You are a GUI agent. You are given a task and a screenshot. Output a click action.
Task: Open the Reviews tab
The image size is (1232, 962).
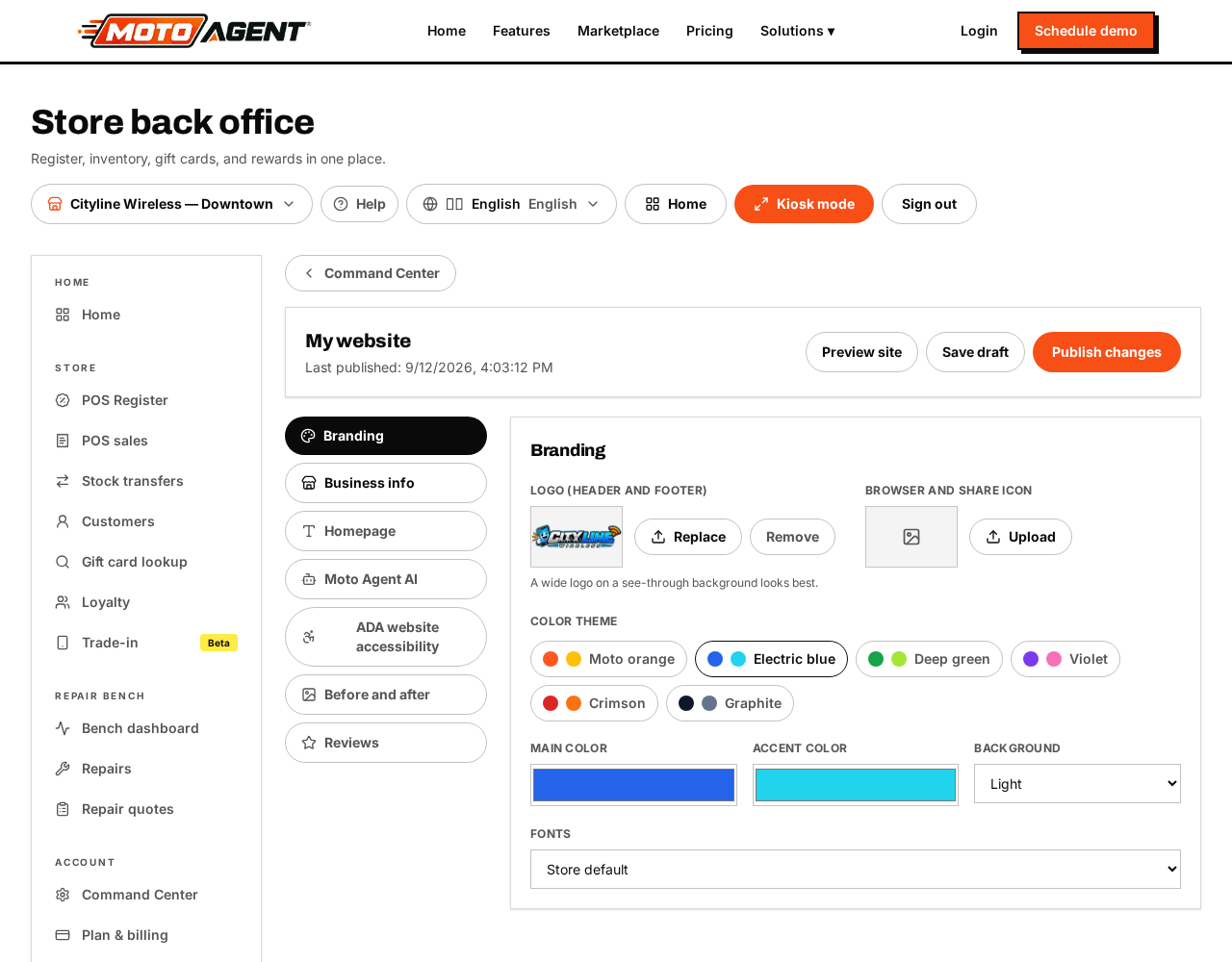pyautogui.click(x=386, y=743)
